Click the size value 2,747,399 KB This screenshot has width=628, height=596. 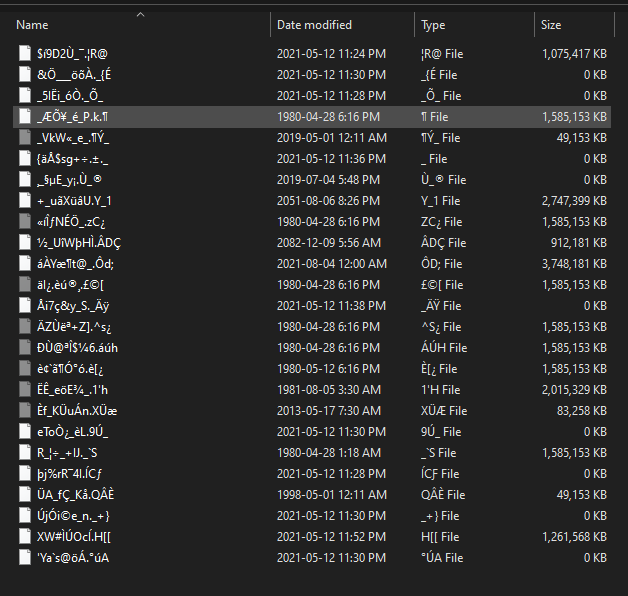pyautogui.click(x=574, y=201)
